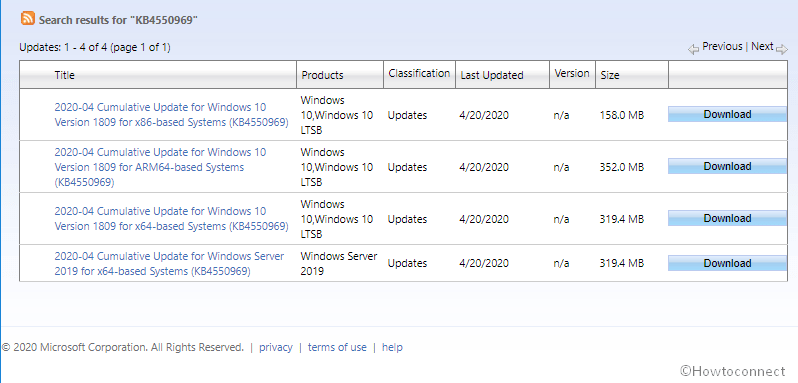The width and height of the screenshot is (798, 383).
Task: Click the Windows Server 2019 products cell
Action: [x=339, y=263]
